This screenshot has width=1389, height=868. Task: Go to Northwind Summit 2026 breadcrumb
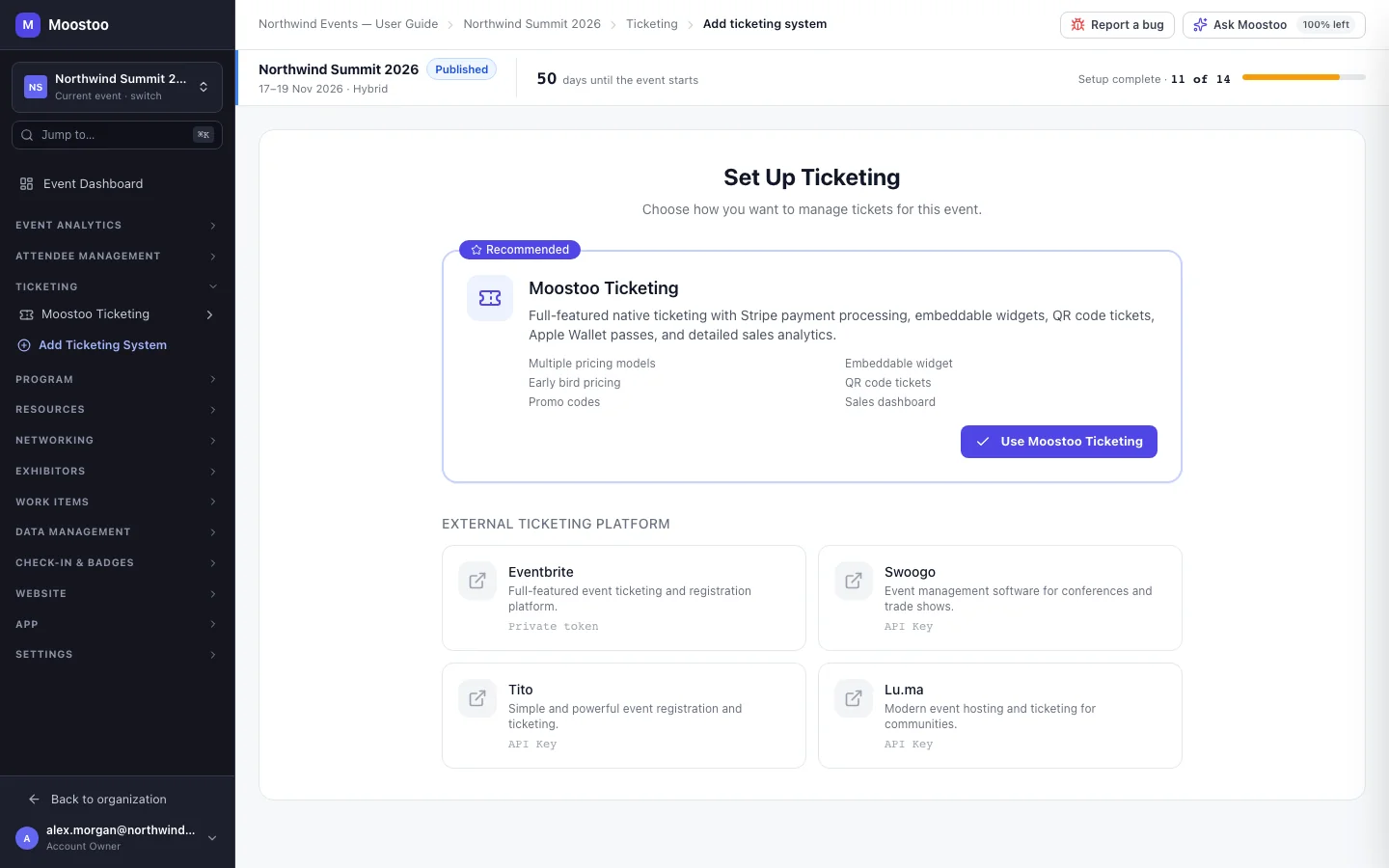point(531,24)
